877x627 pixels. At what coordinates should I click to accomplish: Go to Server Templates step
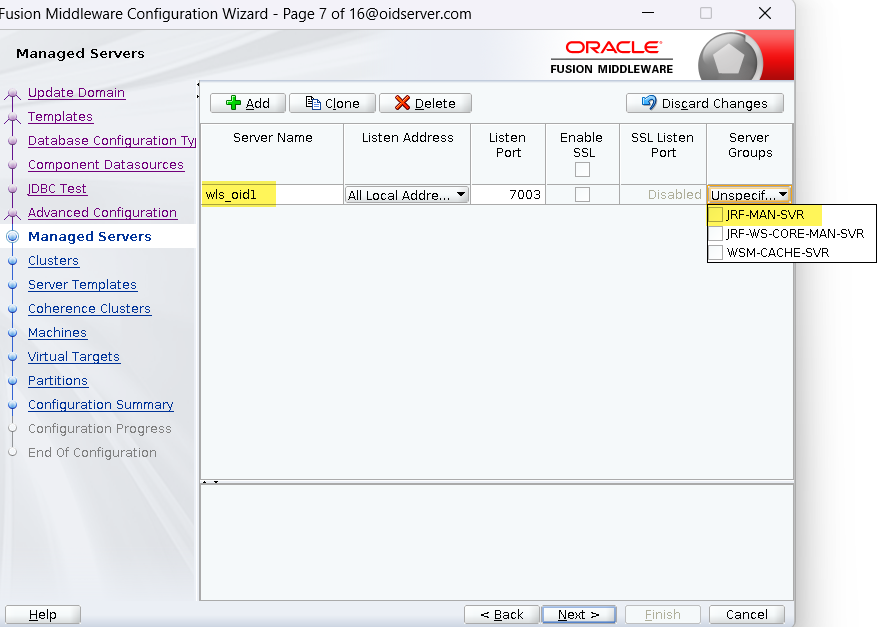coord(82,285)
